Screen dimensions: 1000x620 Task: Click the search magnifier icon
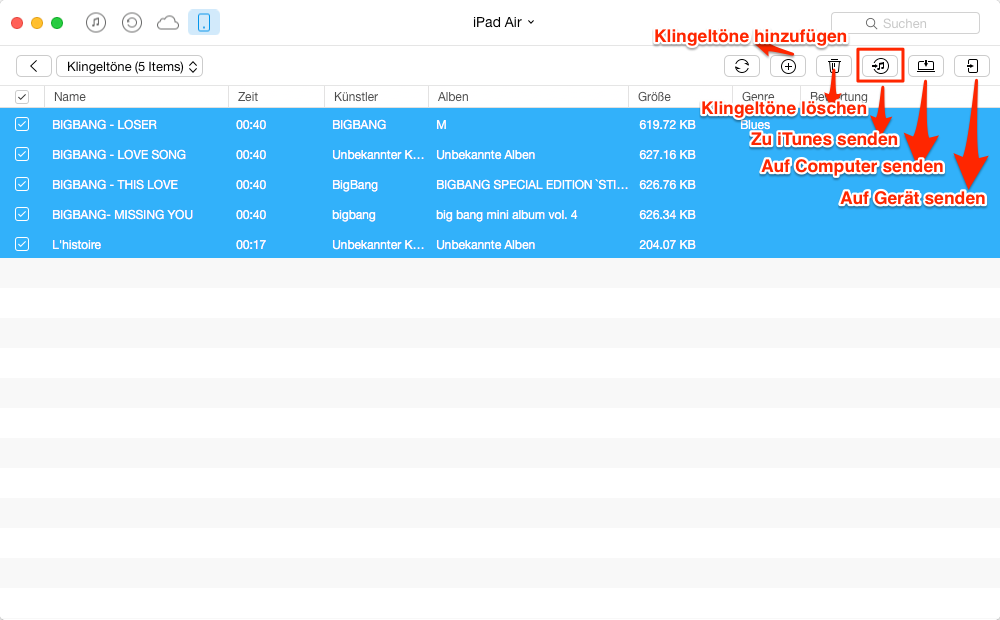871,24
